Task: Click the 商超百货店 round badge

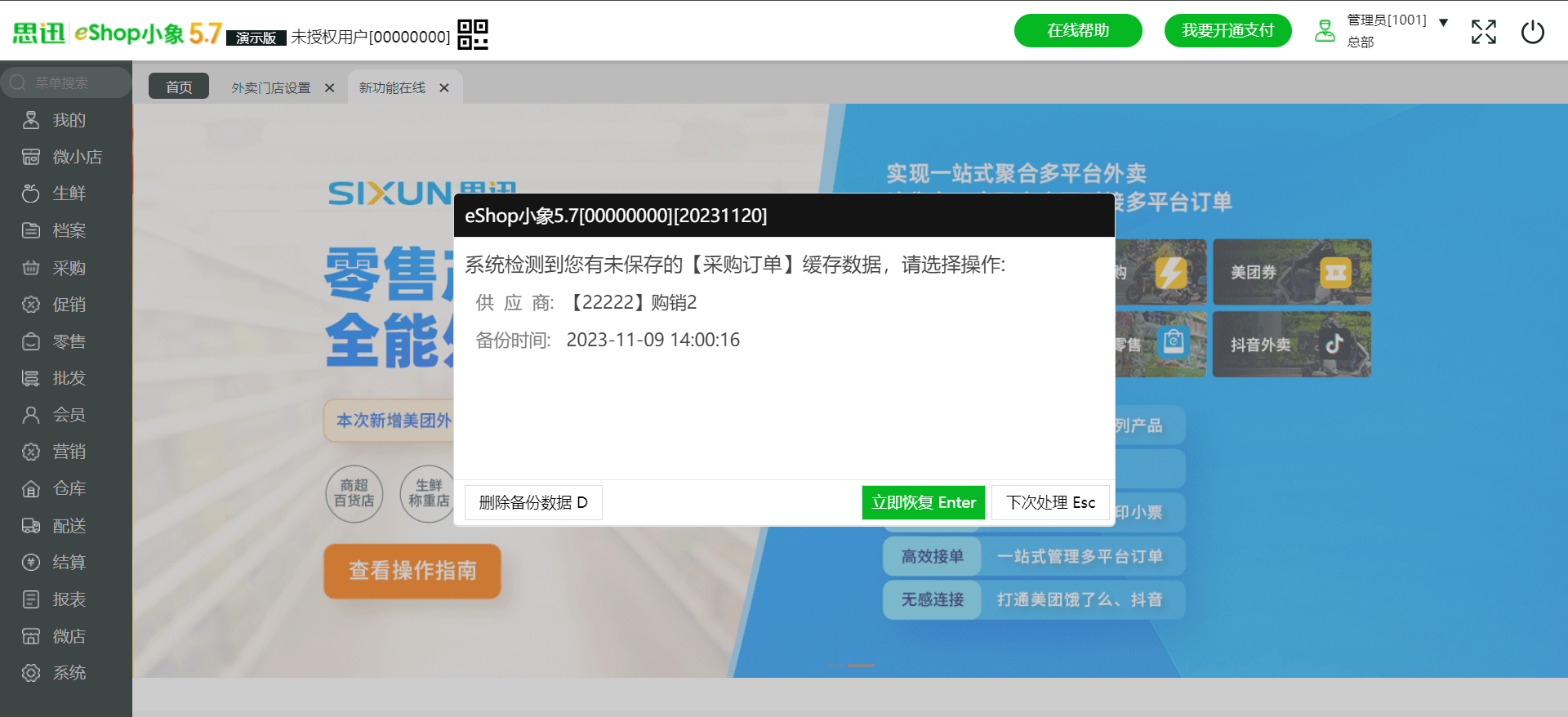Action: 354,493
